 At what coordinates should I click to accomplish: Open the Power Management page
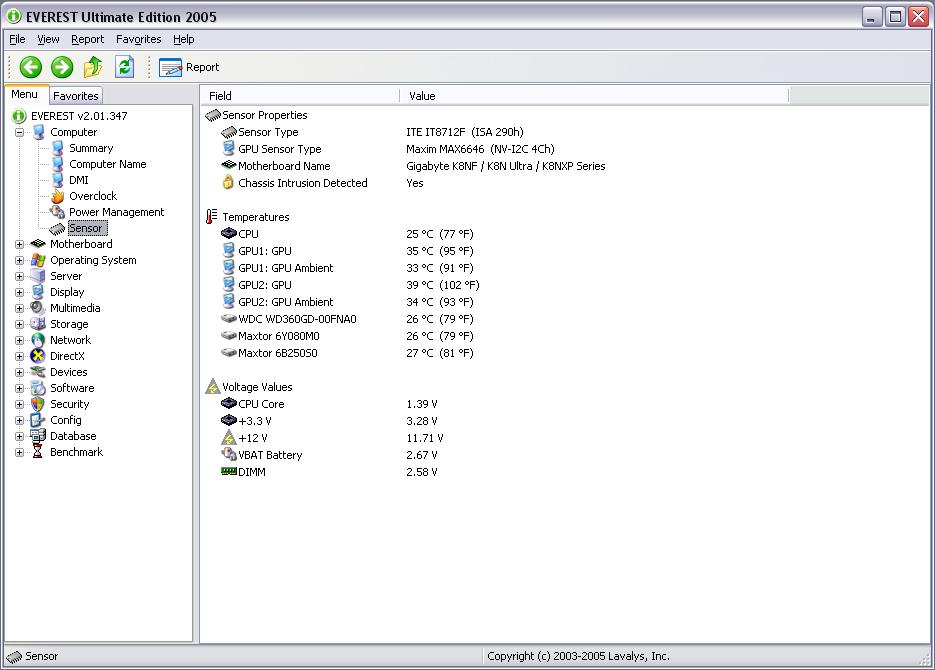[116, 212]
